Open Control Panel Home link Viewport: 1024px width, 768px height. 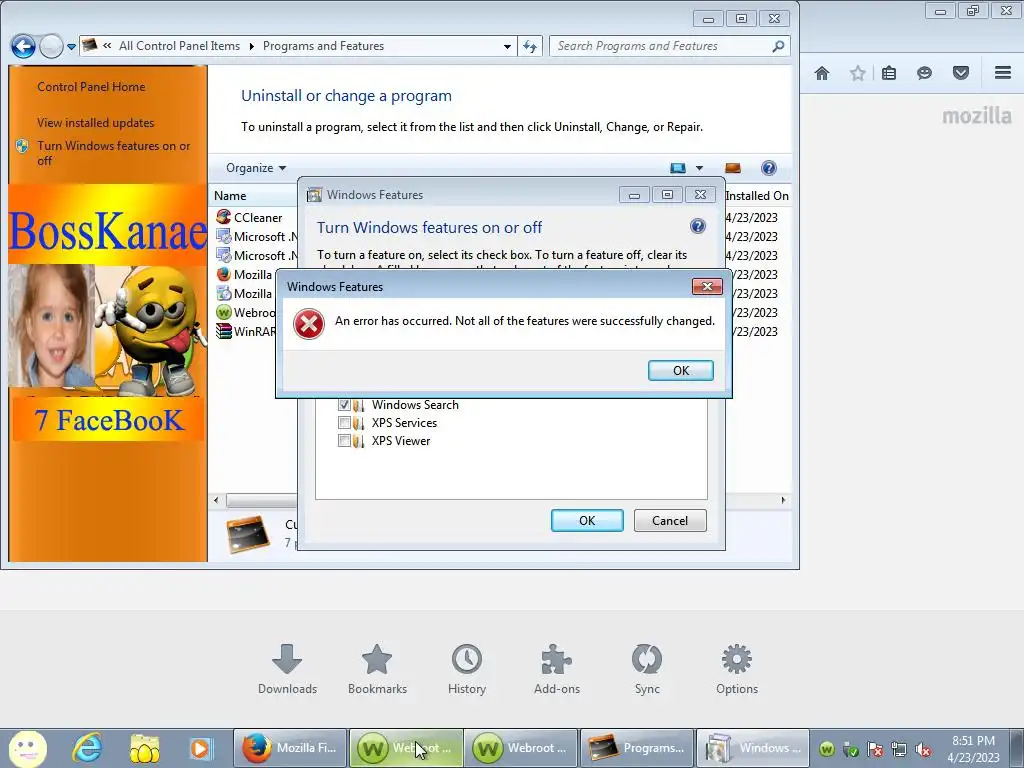[91, 87]
